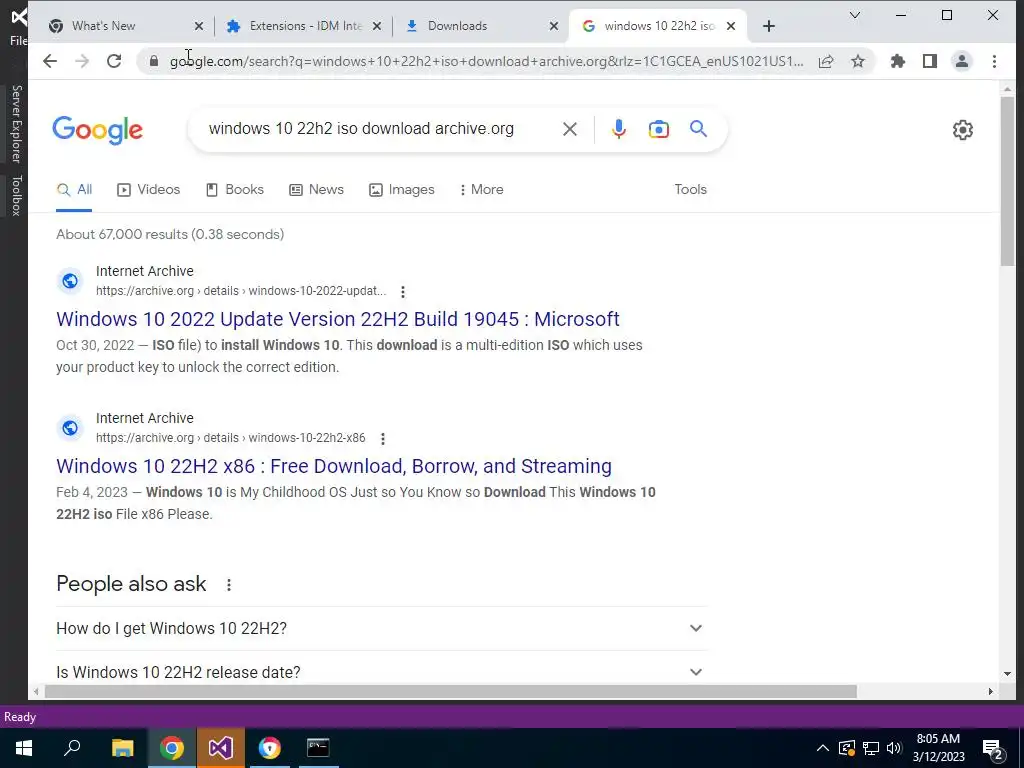Search by image with camera icon

click(658, 129)
